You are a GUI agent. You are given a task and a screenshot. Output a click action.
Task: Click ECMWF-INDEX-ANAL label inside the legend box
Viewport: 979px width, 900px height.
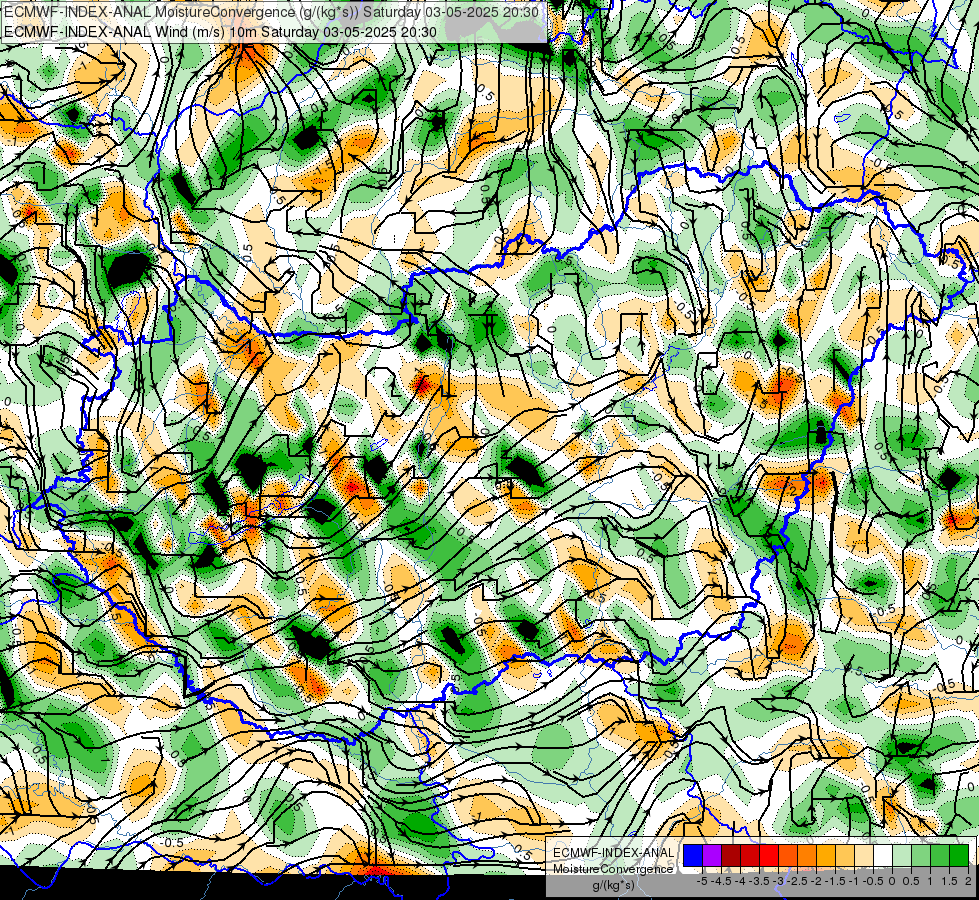(x=614, y=853)
